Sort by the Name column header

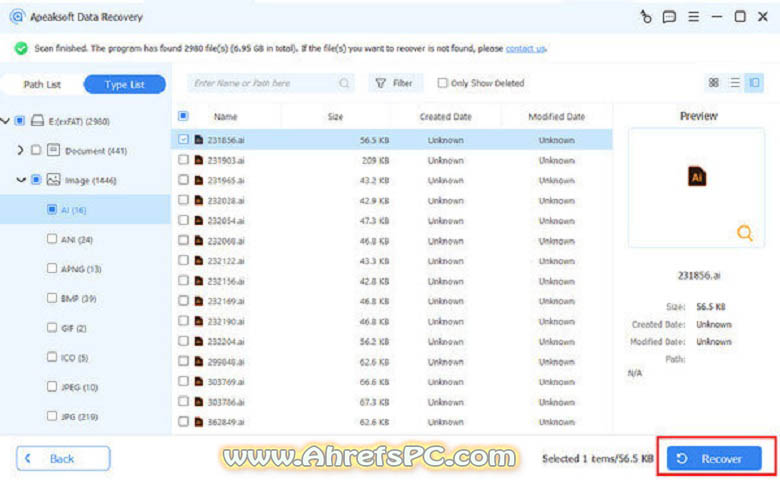point(225,116)
